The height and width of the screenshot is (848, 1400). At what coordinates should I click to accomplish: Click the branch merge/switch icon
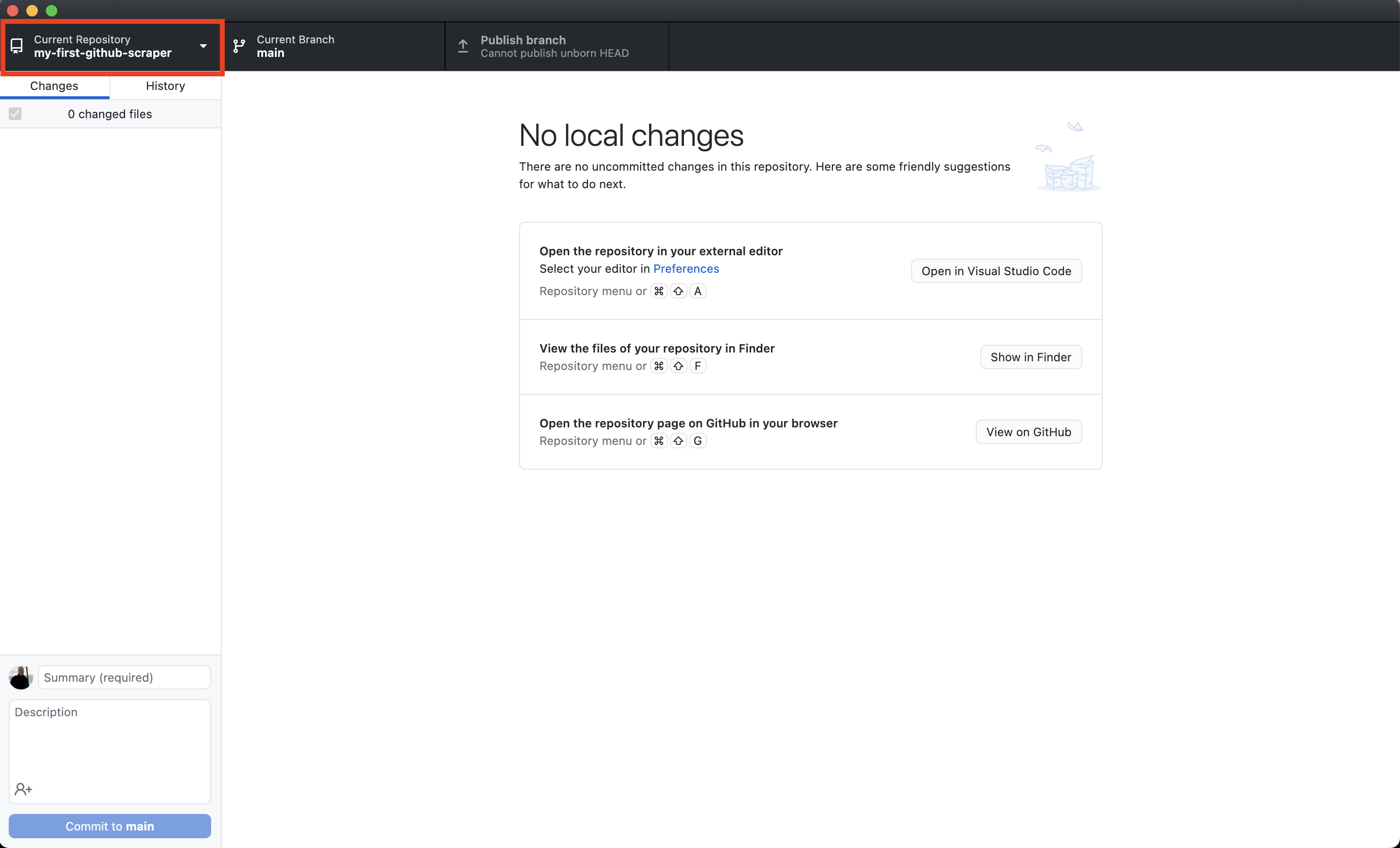tap(239, 46)
